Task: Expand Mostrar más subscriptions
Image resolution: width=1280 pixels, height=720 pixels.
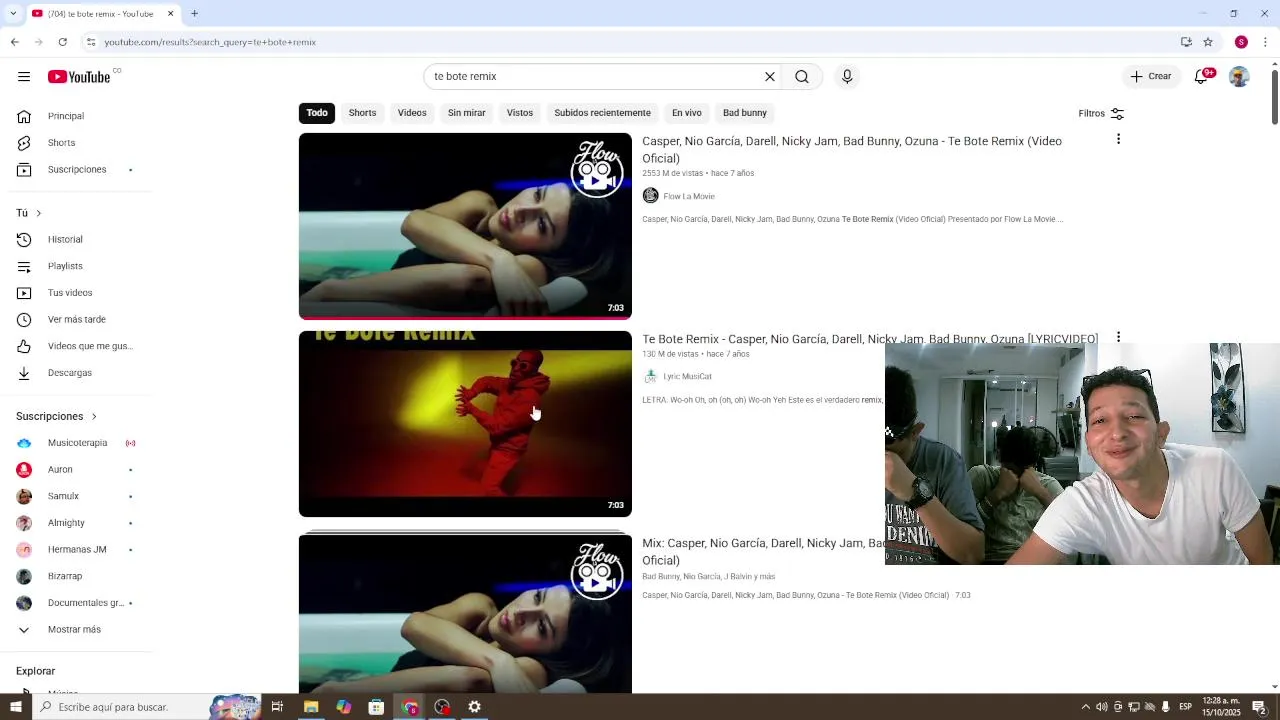Action: [x=76, y=630]
